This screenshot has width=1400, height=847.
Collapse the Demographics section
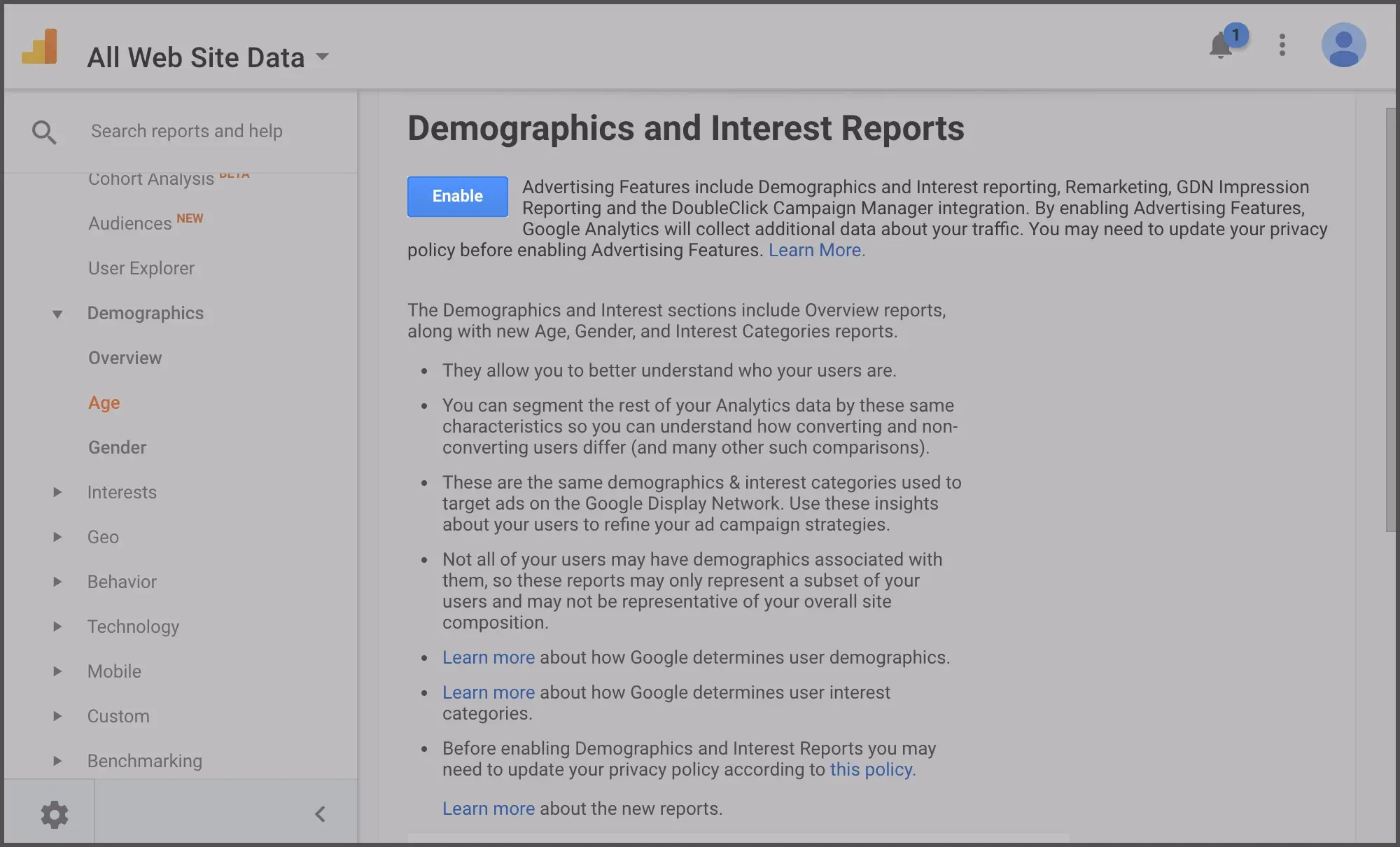click(x=57, y=313)
